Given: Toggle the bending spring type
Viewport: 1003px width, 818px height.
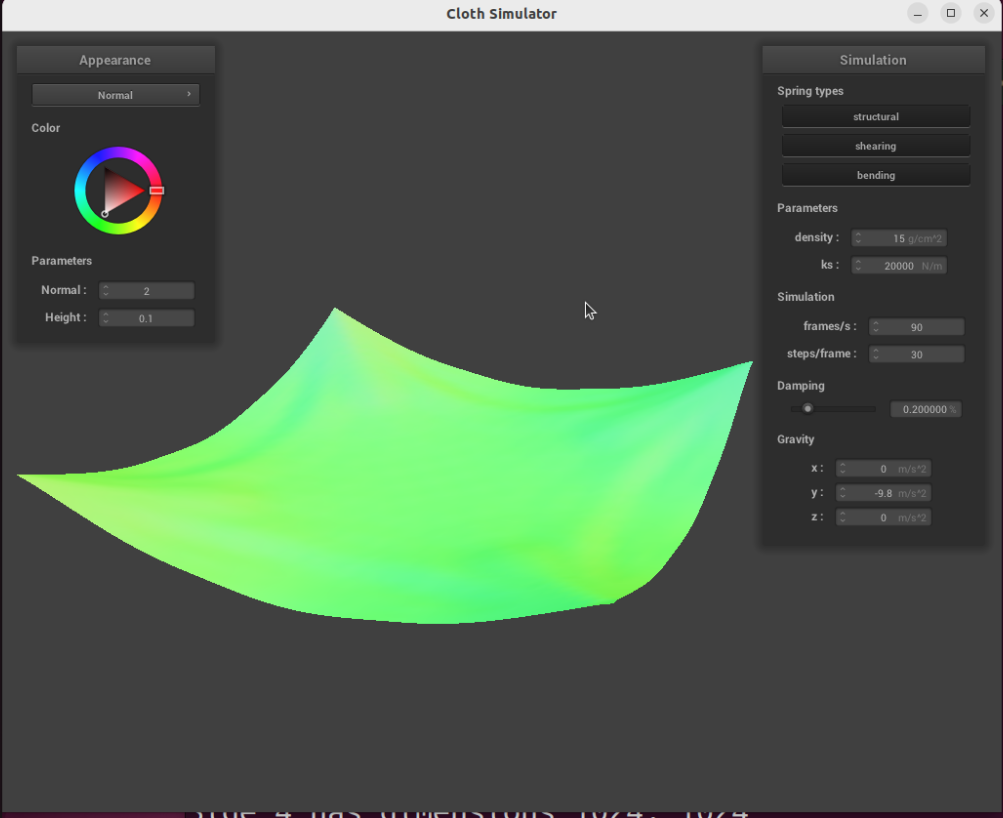Looking at the screenshot, I should point(876,175).
